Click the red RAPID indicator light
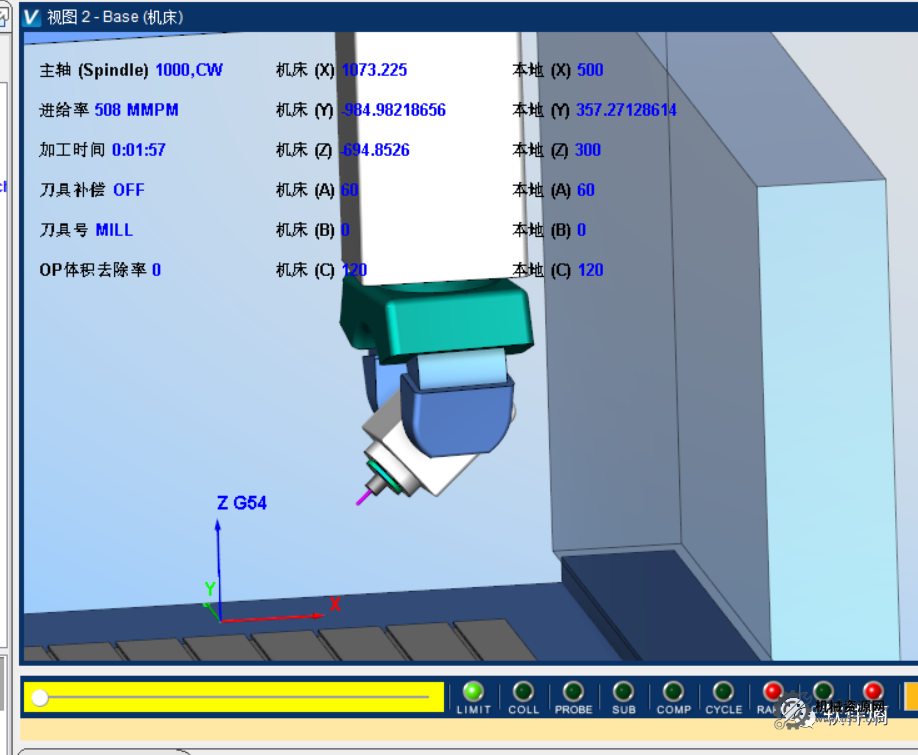Image resolution: width=918 pixels, height=755 pixels. (773, 691)
